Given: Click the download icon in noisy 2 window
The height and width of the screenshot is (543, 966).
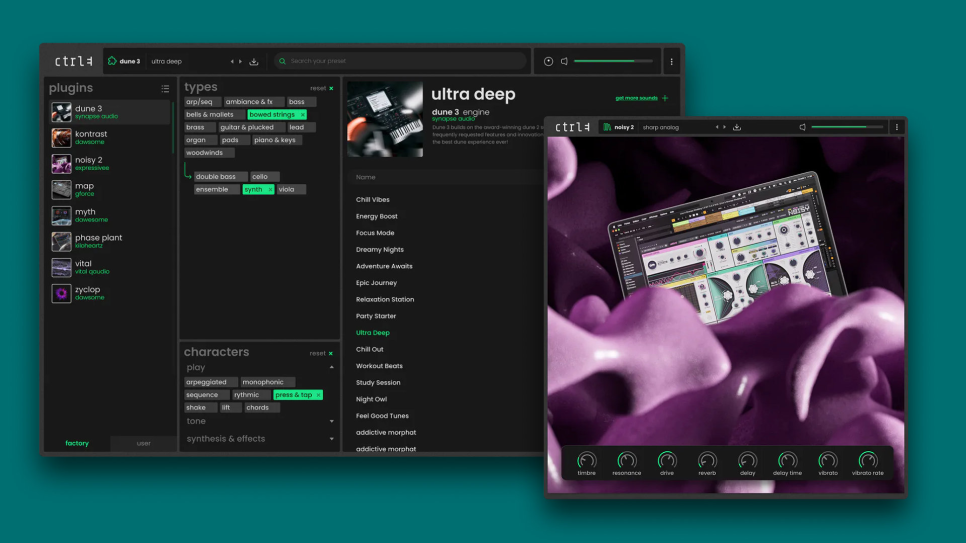Looking at the screenshot, I should click(737, 127).
